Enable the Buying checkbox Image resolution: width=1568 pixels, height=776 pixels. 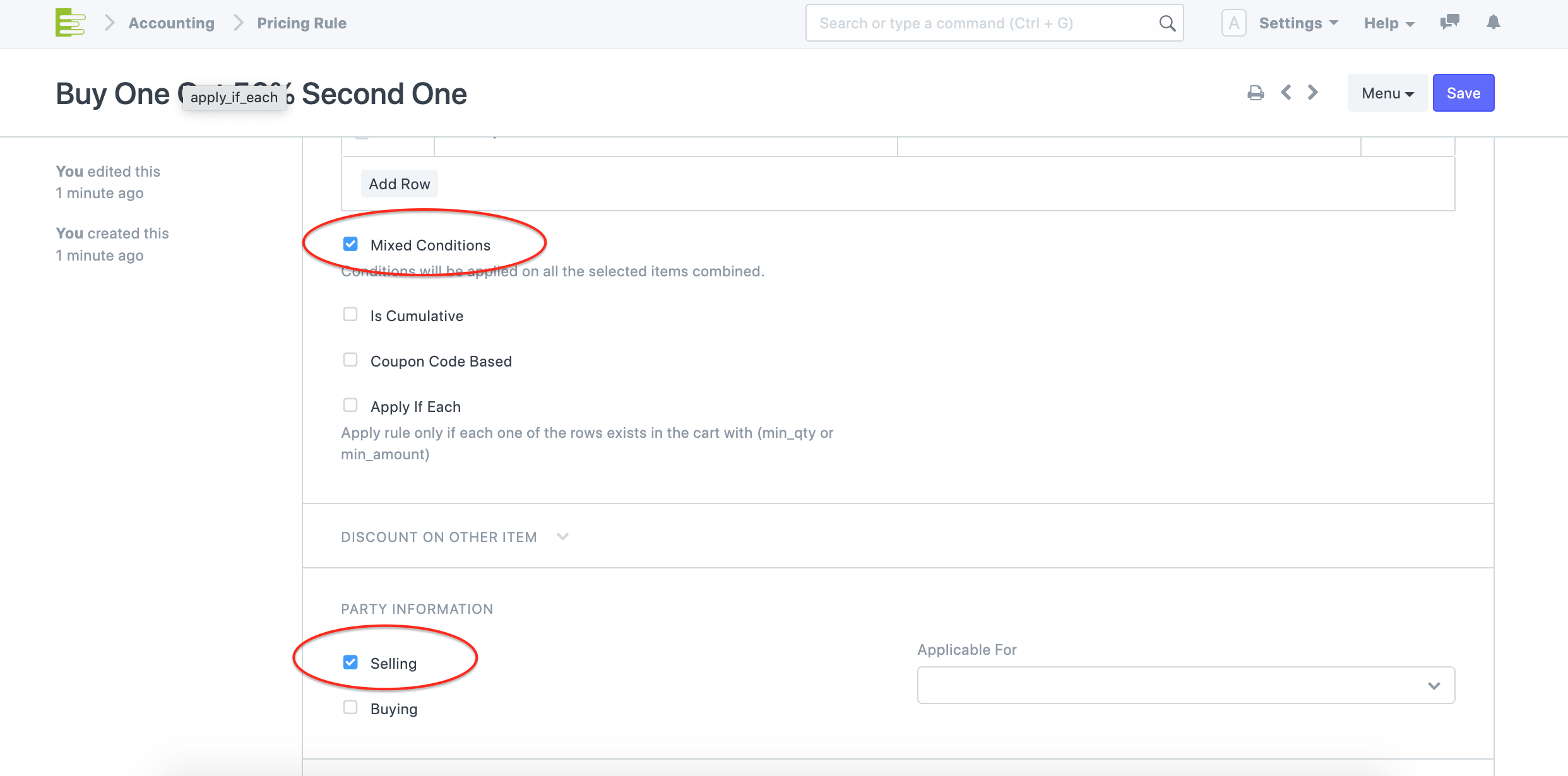350,707
